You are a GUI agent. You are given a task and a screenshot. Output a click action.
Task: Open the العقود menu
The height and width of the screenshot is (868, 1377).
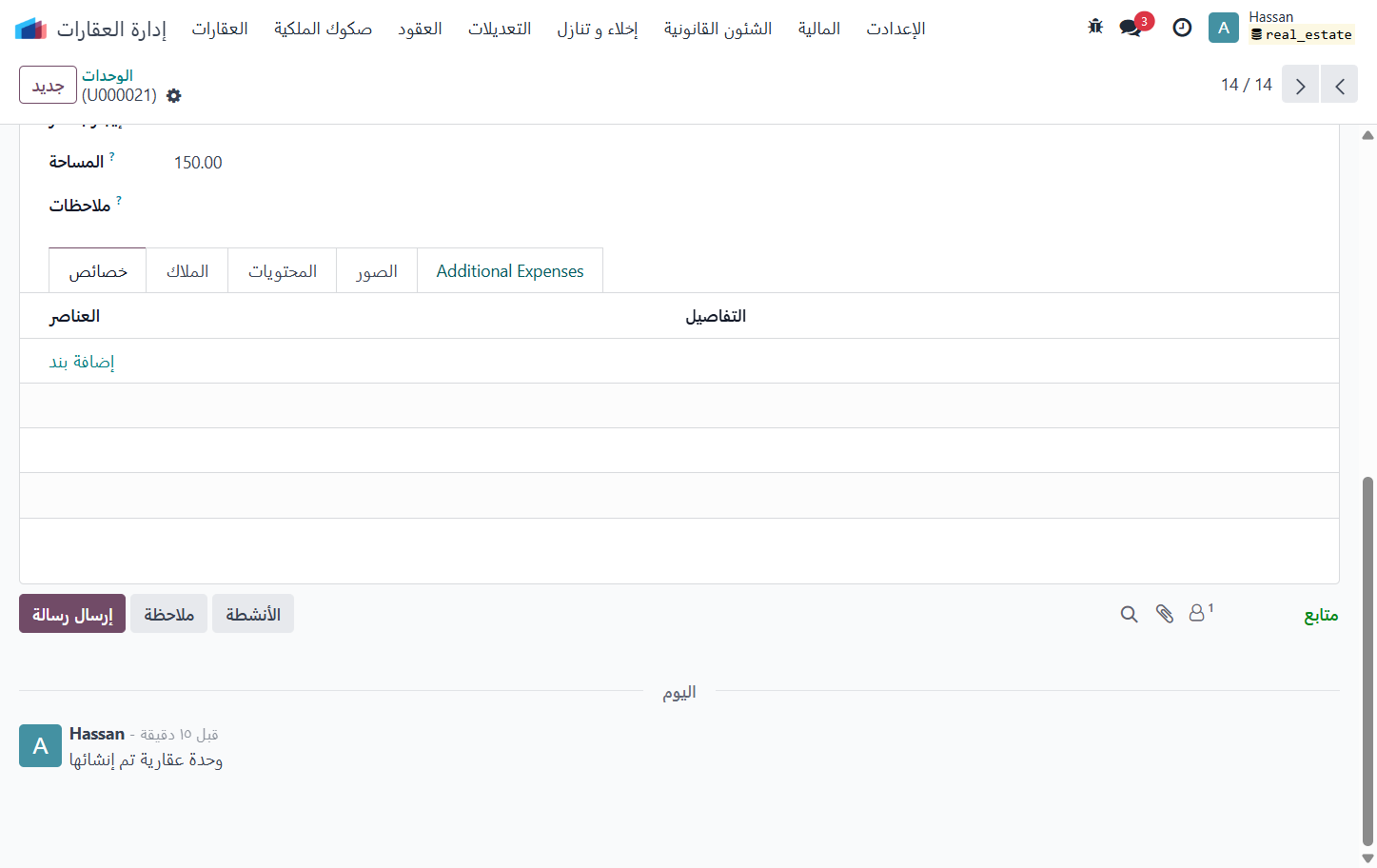(420, 29)
